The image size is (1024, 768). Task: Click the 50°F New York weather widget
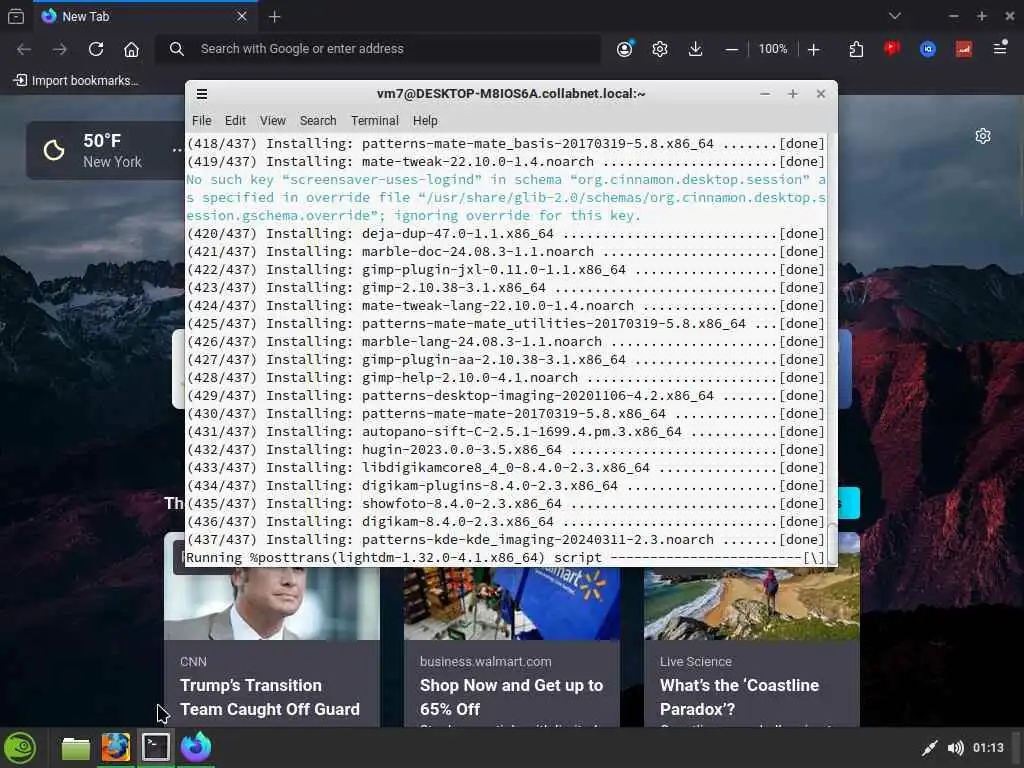click(x=104, y=150)
